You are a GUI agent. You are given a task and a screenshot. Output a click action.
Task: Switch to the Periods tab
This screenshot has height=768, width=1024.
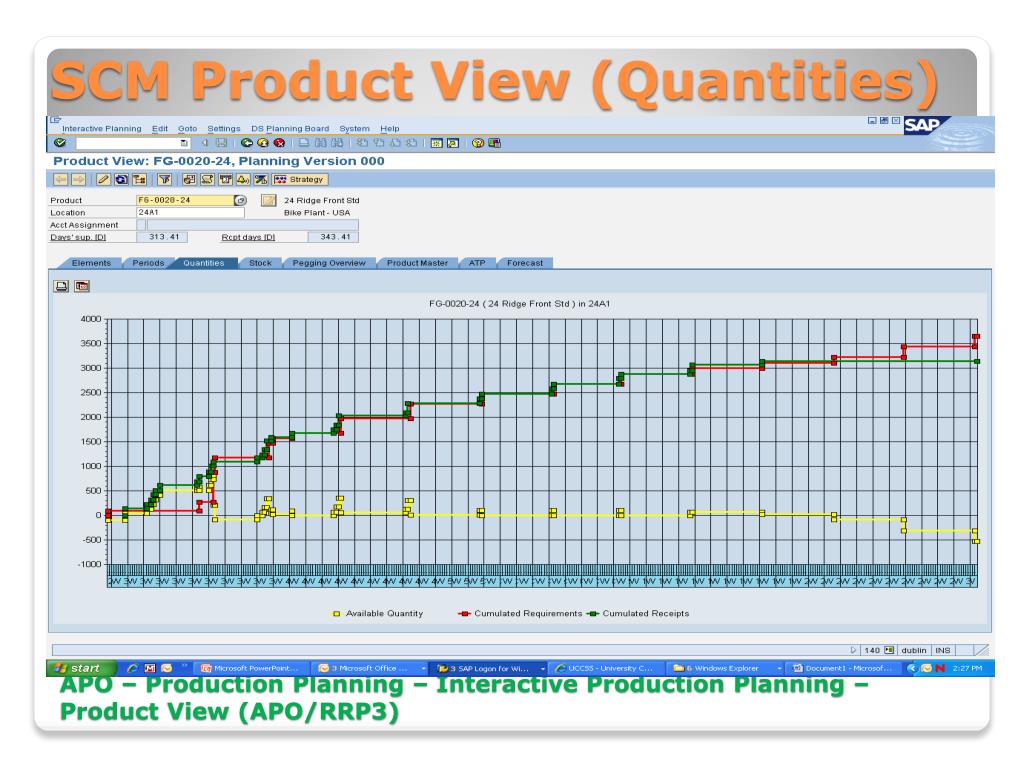pos(148,263)
